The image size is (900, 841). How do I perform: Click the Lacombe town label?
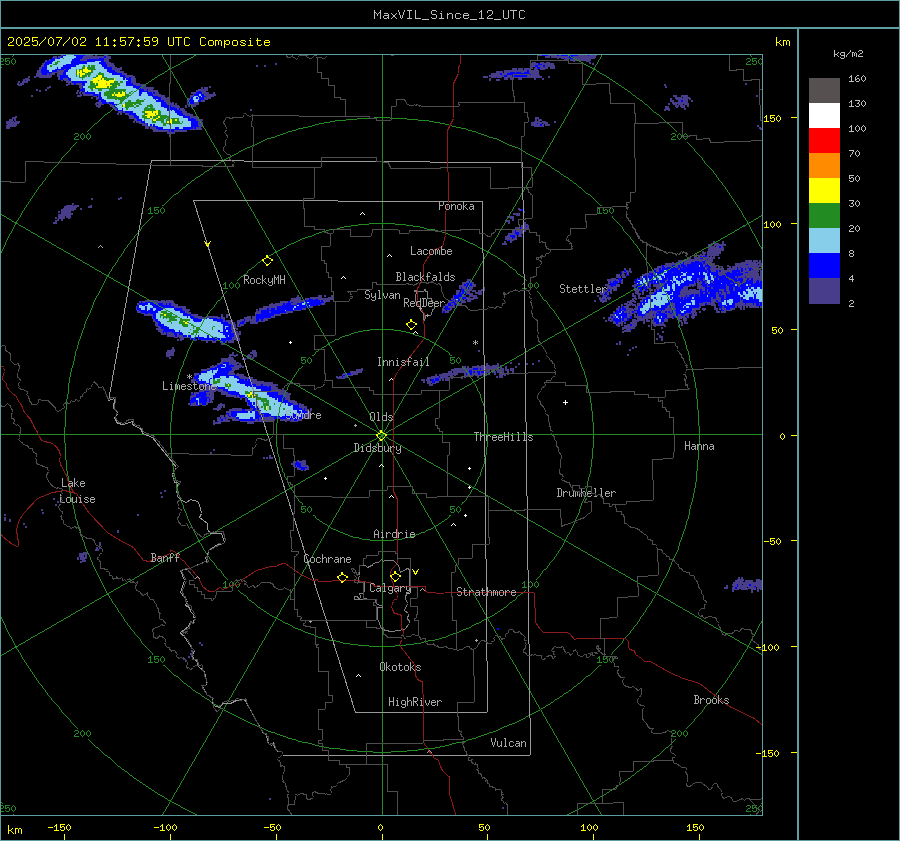[x=431, y=251]
